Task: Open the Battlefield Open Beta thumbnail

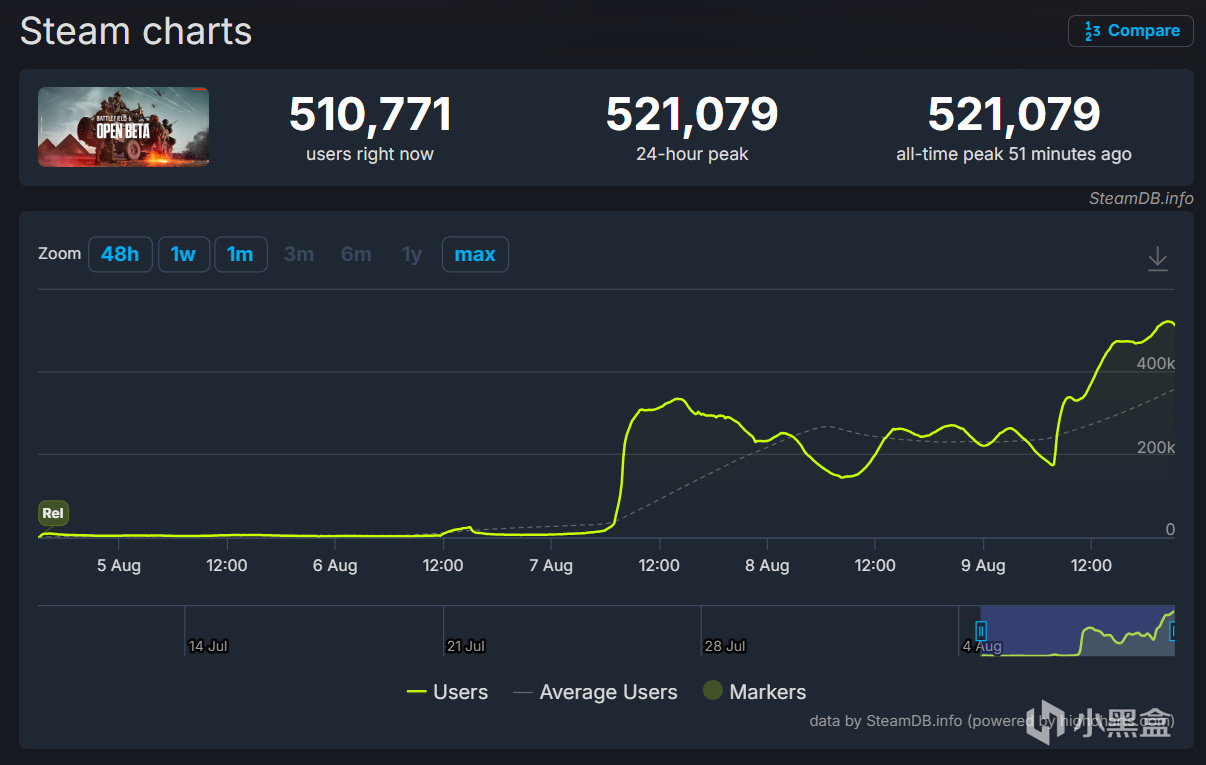Action: click(123, 127)
